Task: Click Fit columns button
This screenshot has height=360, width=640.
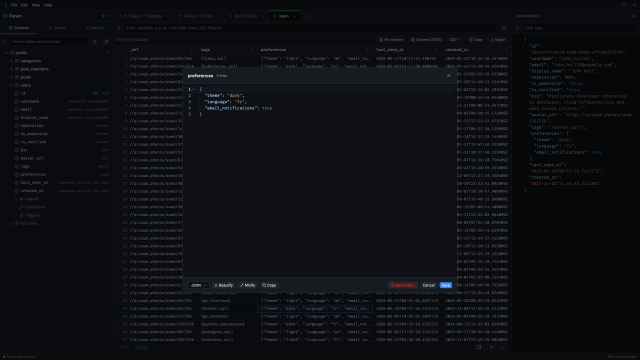Action: click(x=391, y=40)
